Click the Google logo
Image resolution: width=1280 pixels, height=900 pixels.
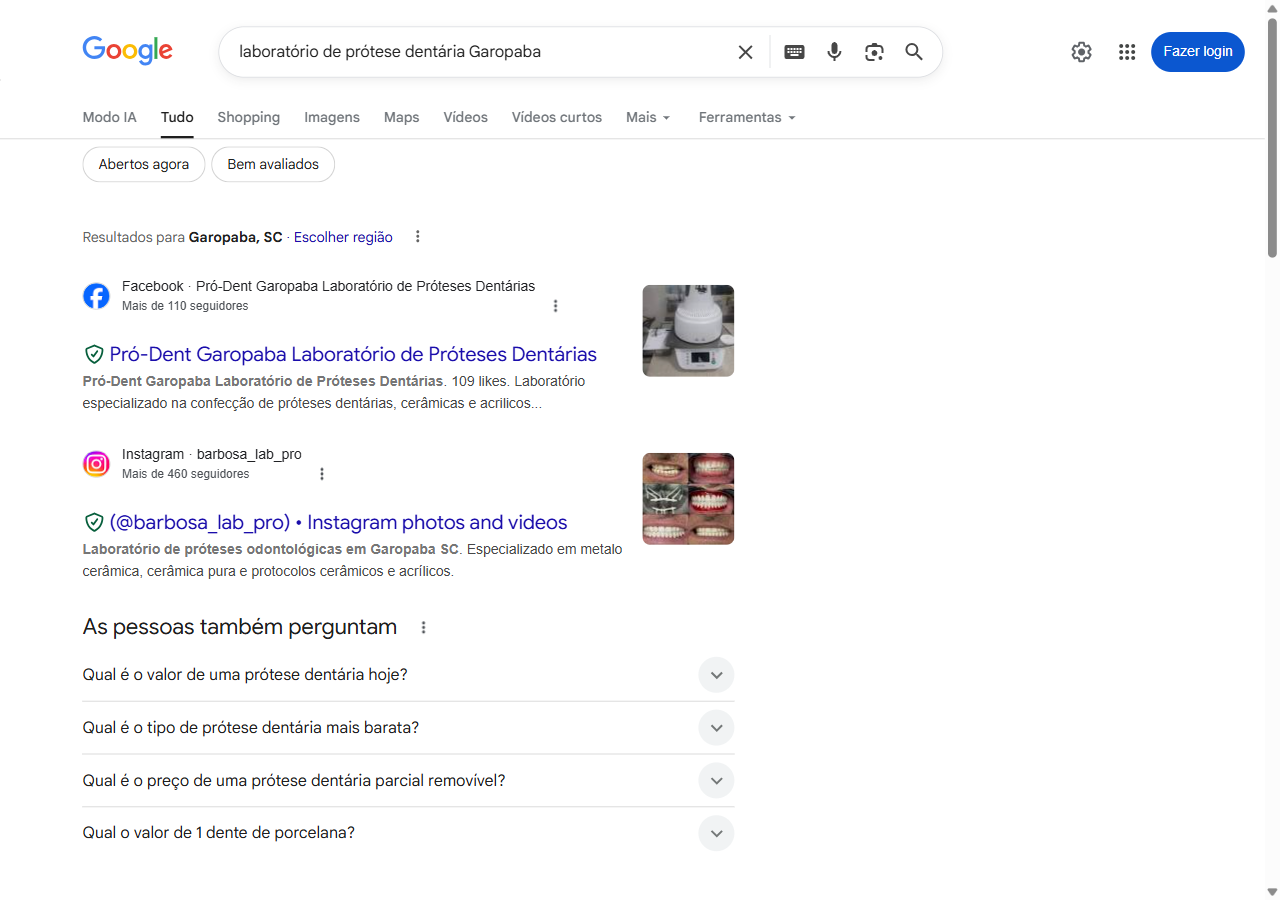[127, 51]
